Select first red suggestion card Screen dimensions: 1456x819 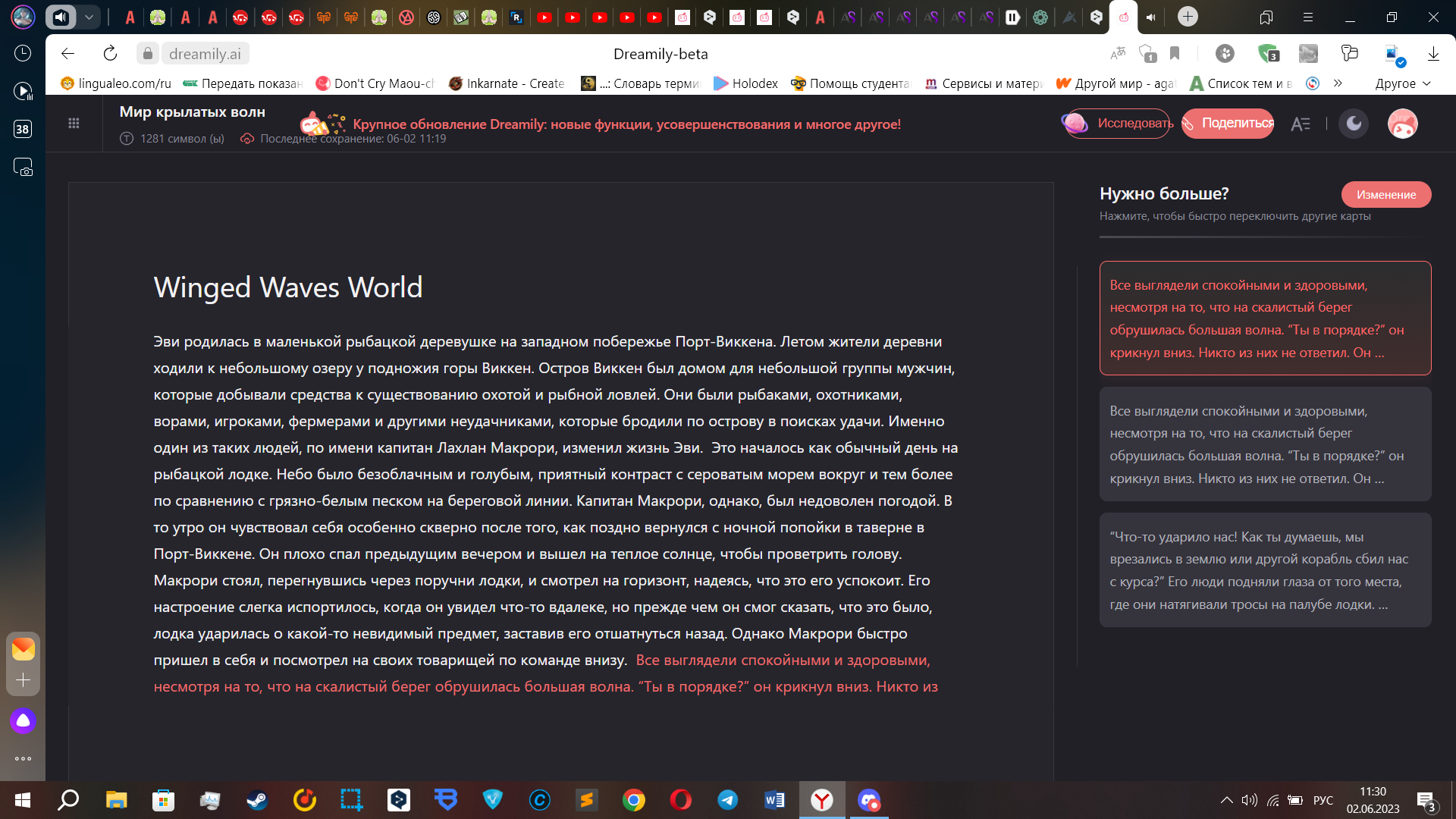pyautogui.click(x=1265, y=318)
